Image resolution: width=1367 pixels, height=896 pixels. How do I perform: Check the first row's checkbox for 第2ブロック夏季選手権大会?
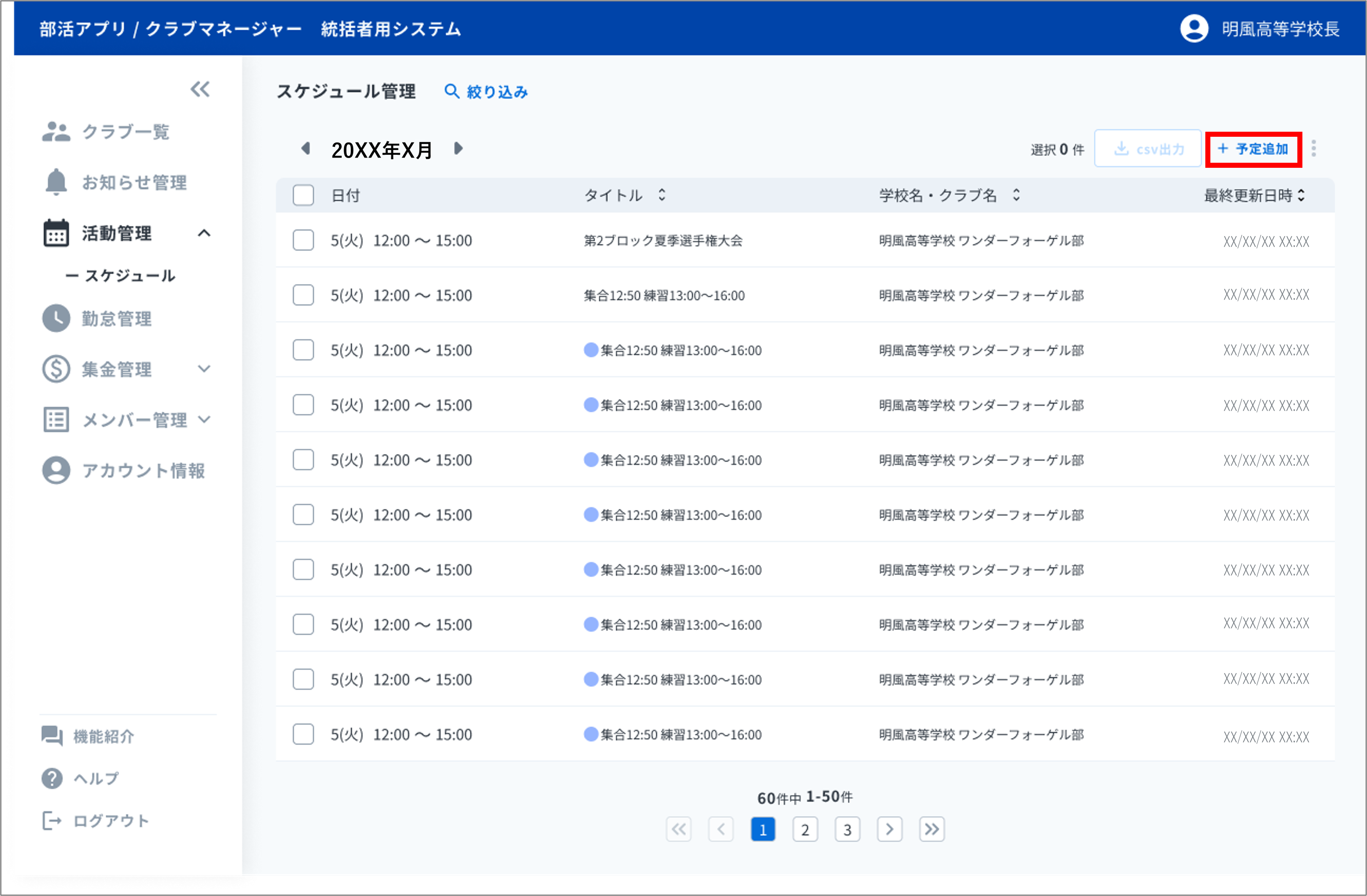[303, 240]
